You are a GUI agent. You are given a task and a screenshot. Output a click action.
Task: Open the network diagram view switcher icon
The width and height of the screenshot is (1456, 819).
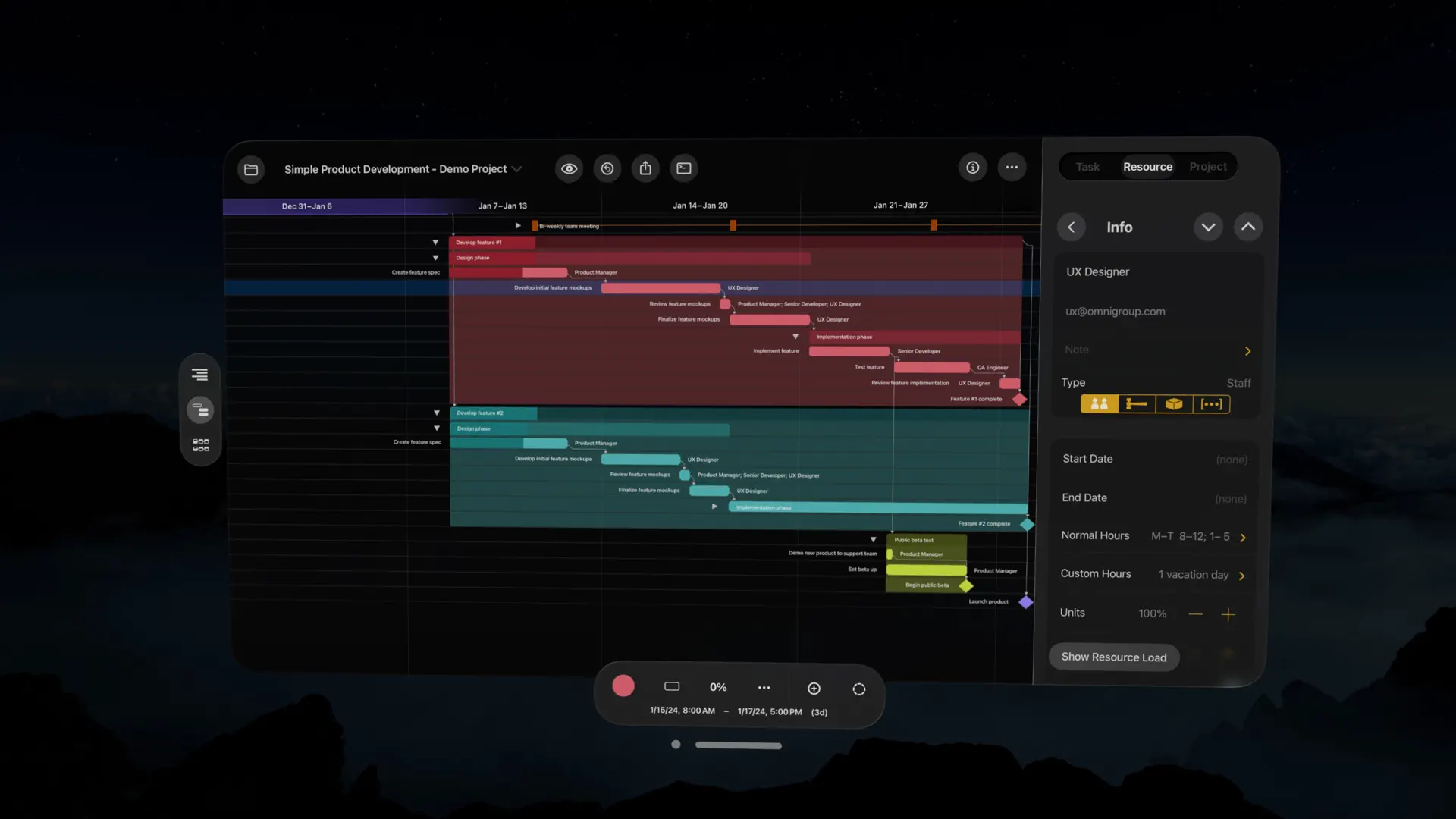point(200,444)
